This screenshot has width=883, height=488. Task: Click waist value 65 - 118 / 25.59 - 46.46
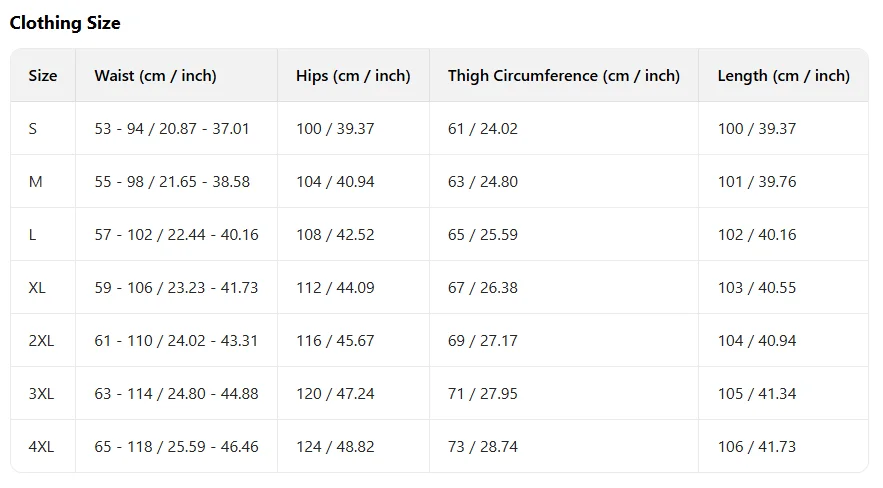coord(176,447)
